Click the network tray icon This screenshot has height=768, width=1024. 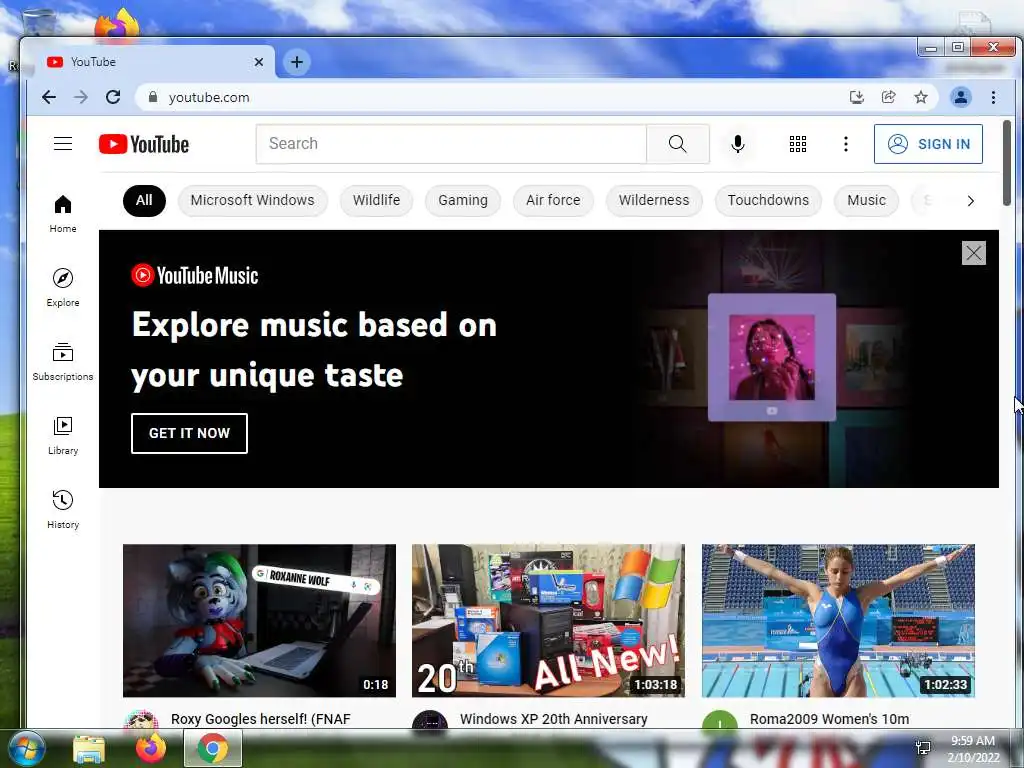[x=923, y=748]
